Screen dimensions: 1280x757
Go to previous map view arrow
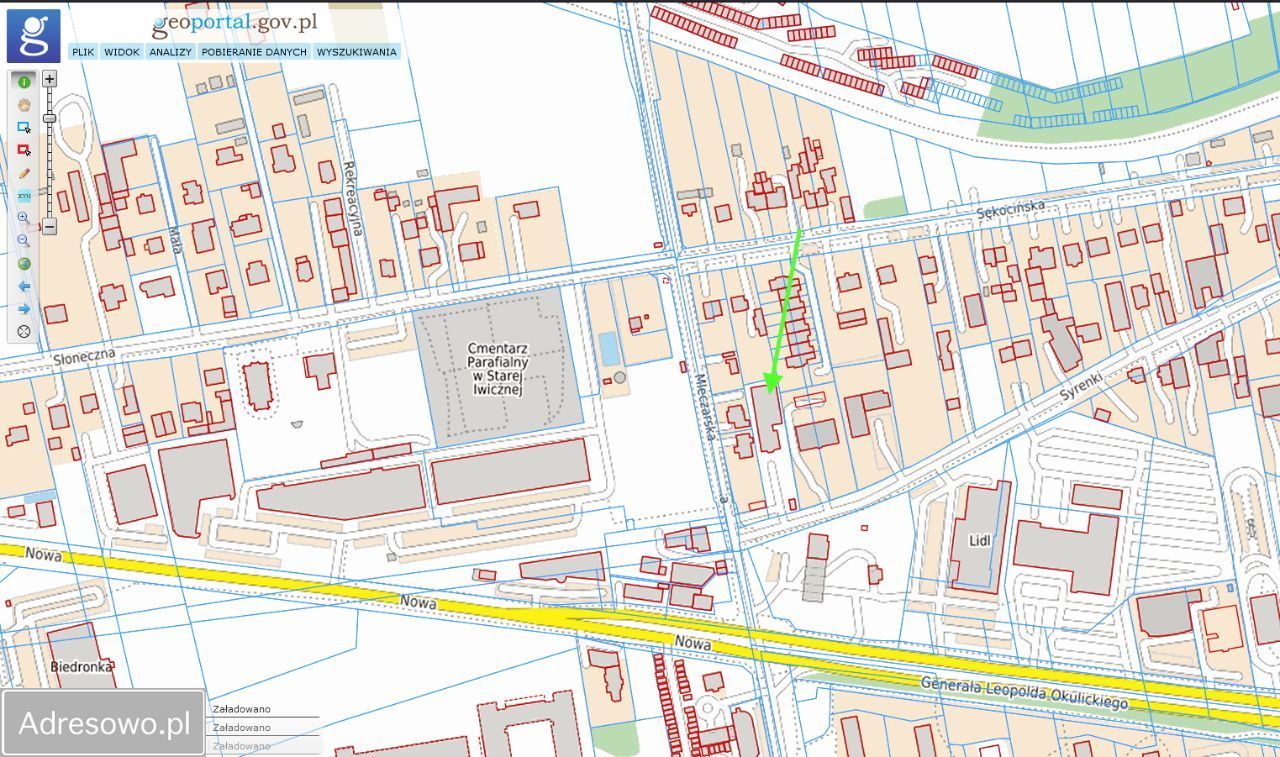[24, 286]
